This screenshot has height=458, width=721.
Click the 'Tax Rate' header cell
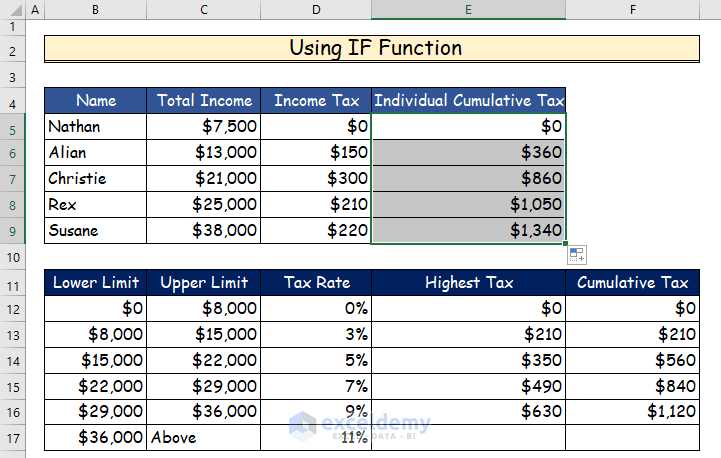pyautogui.click(x=315, y=283)
